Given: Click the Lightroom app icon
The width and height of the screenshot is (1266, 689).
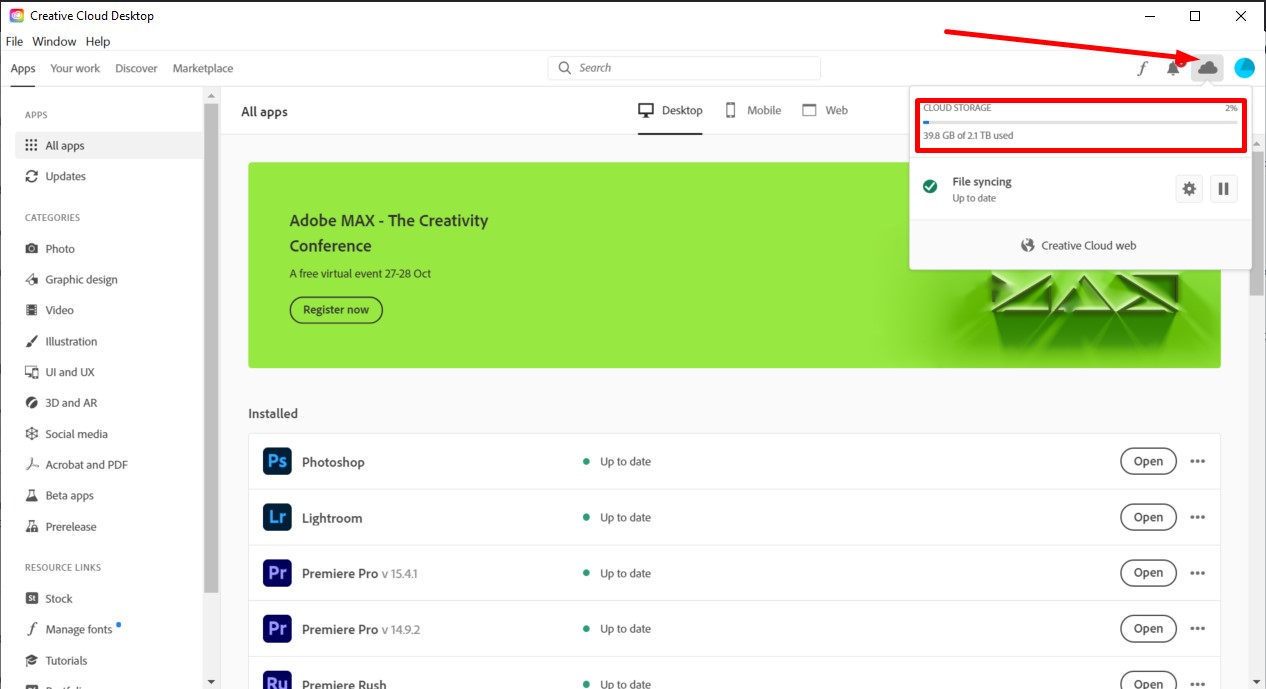Looking at the screenshot, I should coord(277,517).
